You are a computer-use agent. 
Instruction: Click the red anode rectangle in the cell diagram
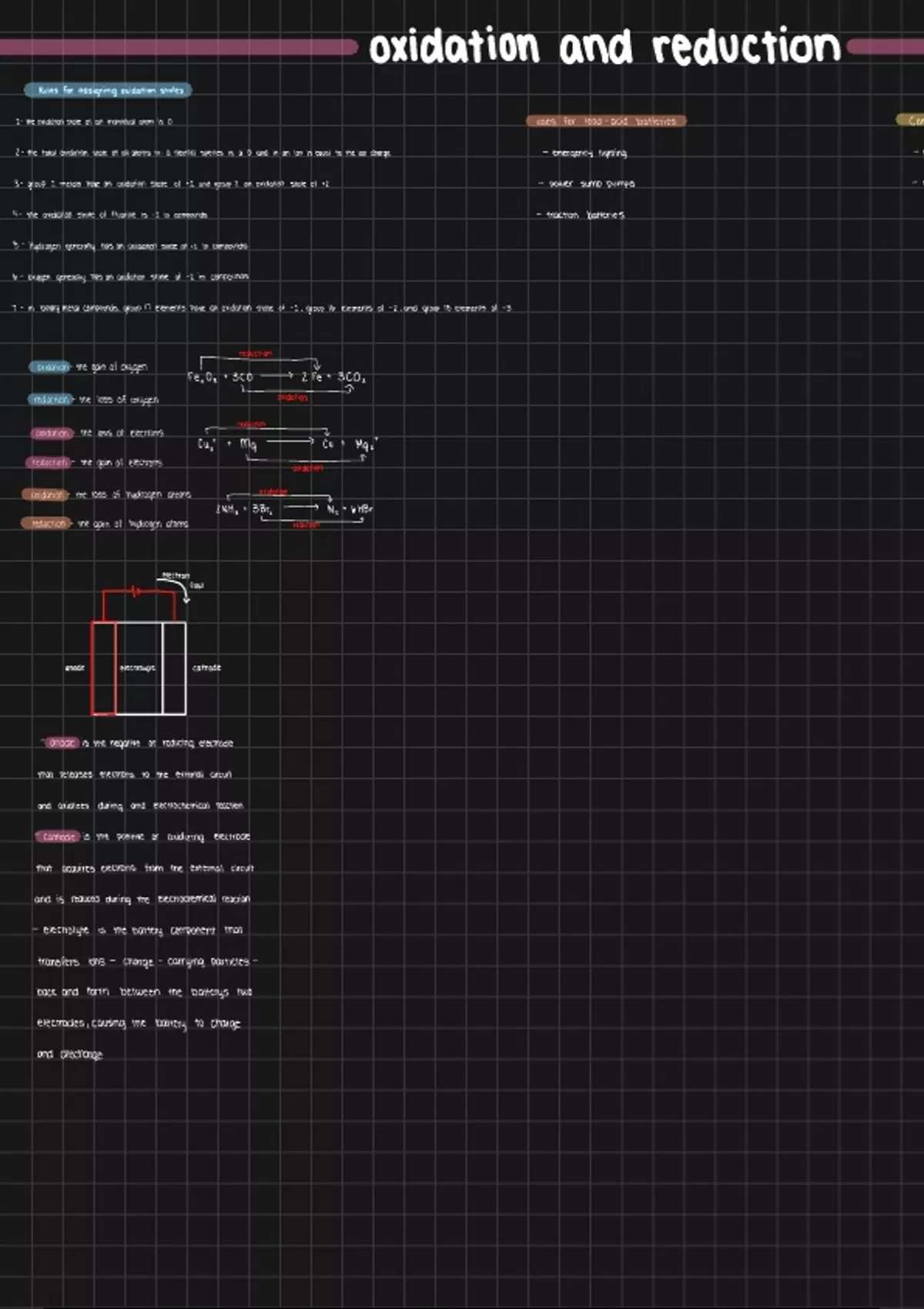103,668
